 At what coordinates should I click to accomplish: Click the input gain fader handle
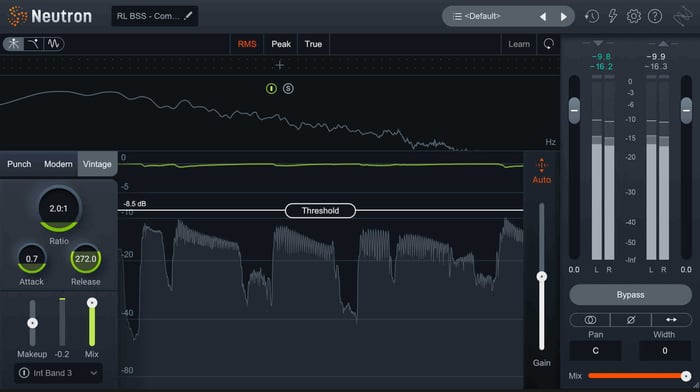pyautogui.click(x=575, y=110)
